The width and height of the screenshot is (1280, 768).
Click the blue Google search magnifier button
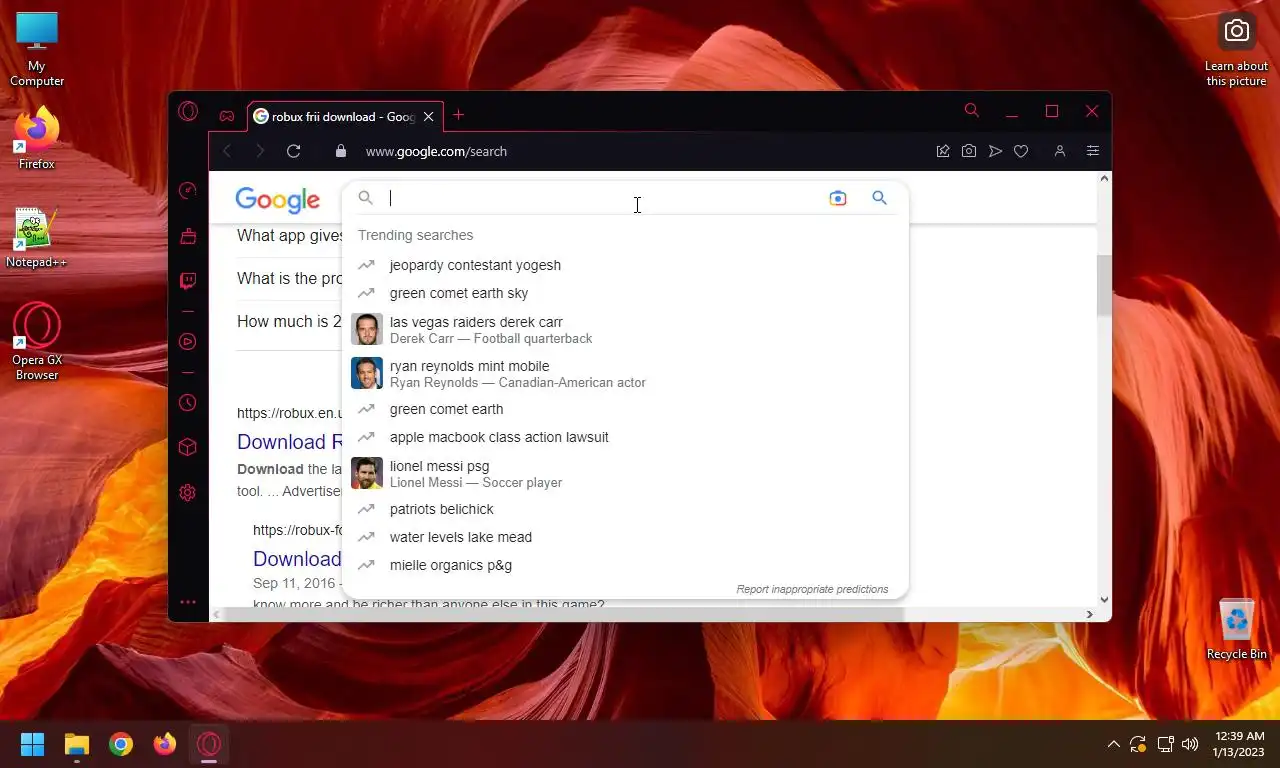click(x=879, y=198)
